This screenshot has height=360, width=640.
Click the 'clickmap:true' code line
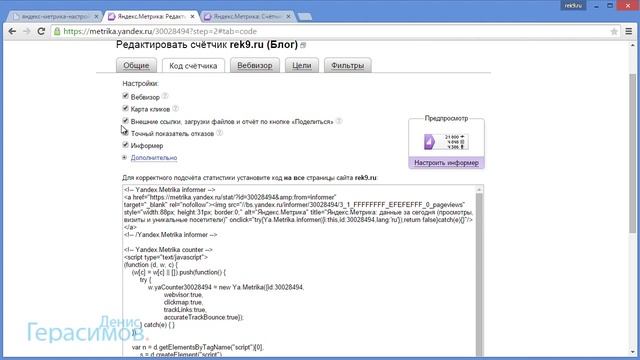click(184, 302)
